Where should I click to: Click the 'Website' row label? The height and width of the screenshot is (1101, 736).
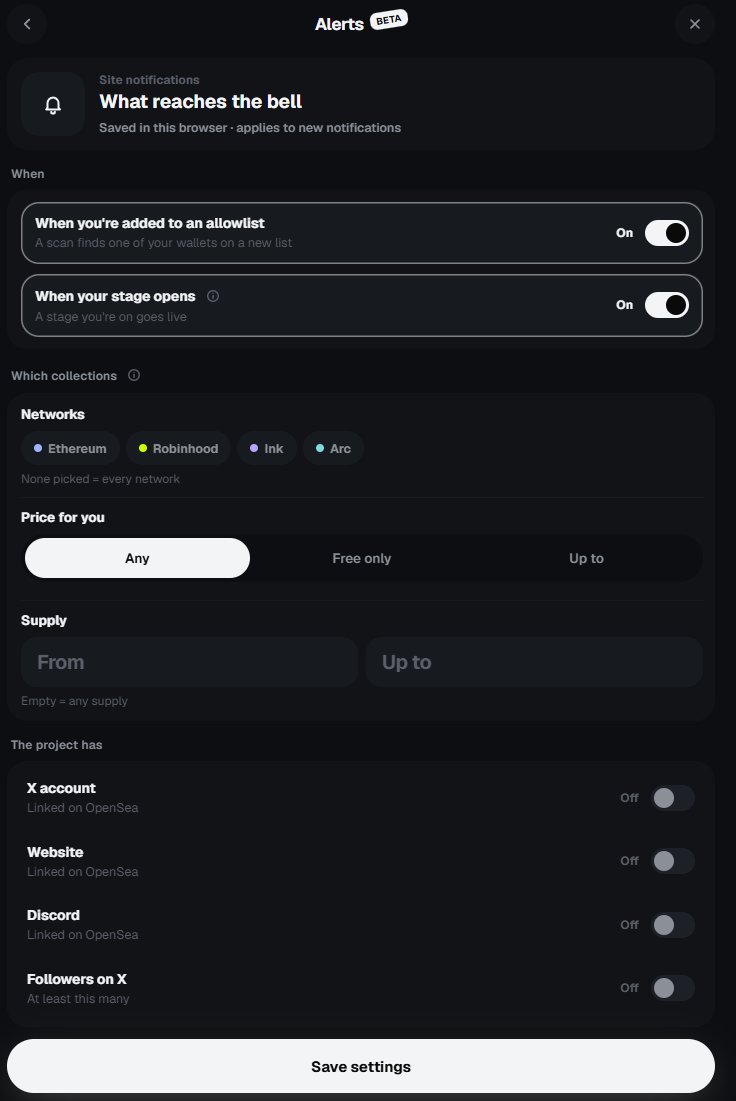click(55, 852)
